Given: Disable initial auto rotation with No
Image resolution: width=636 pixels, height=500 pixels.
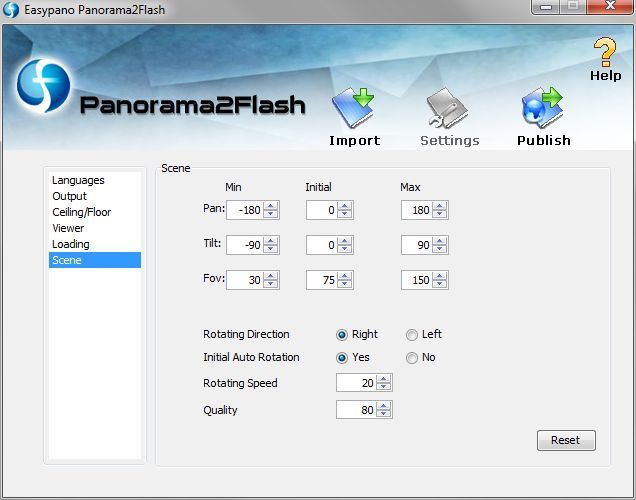Looking at the screenshot, I should coord(412,358).
